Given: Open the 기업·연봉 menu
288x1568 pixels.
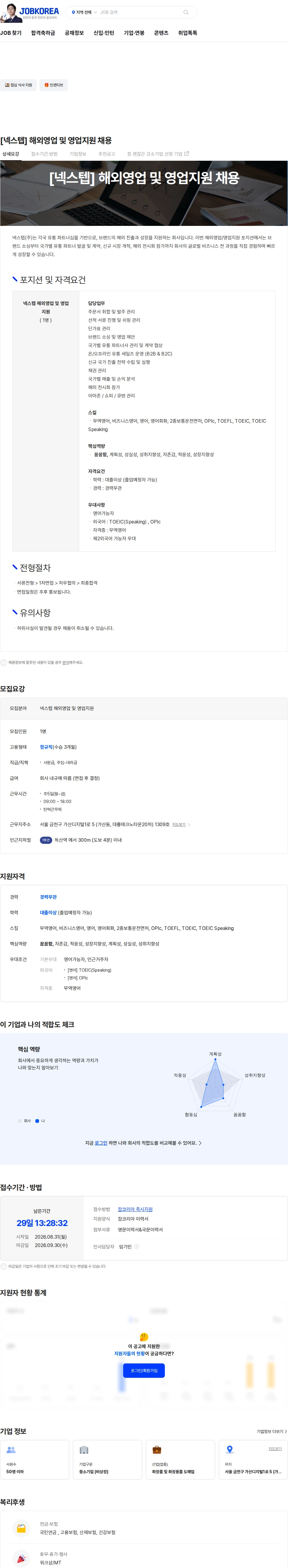Looking at the screenshot, I should pyautogui.click(x=134, y=33).
